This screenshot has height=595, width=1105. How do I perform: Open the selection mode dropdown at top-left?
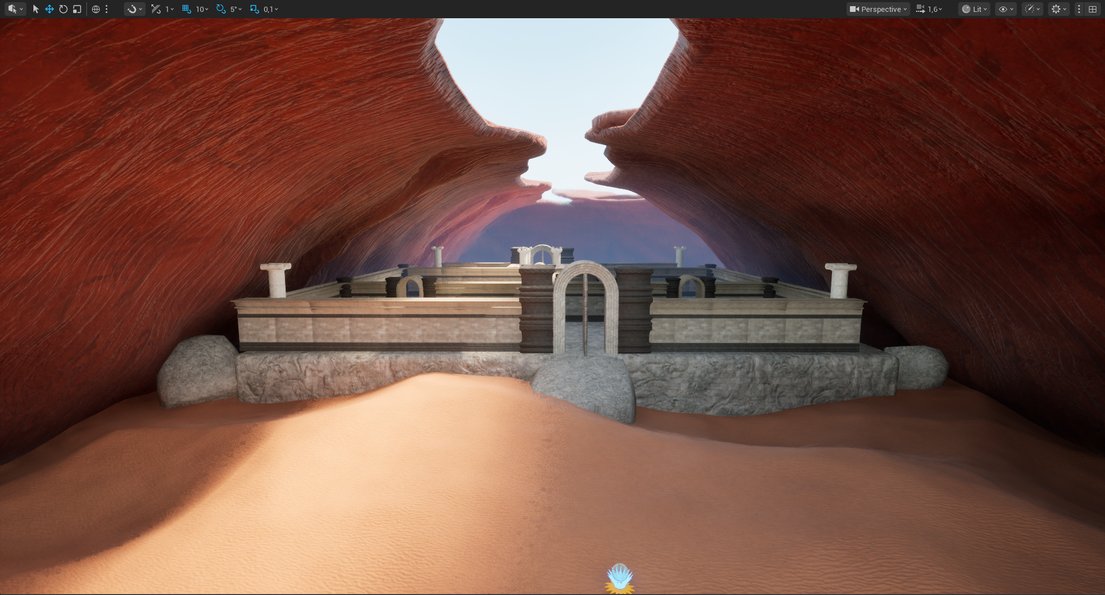15,9
